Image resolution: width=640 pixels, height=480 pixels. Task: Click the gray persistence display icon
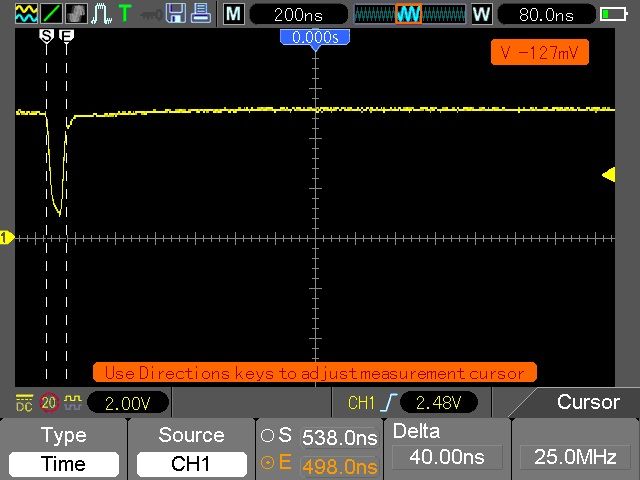[x=76, y=13]
